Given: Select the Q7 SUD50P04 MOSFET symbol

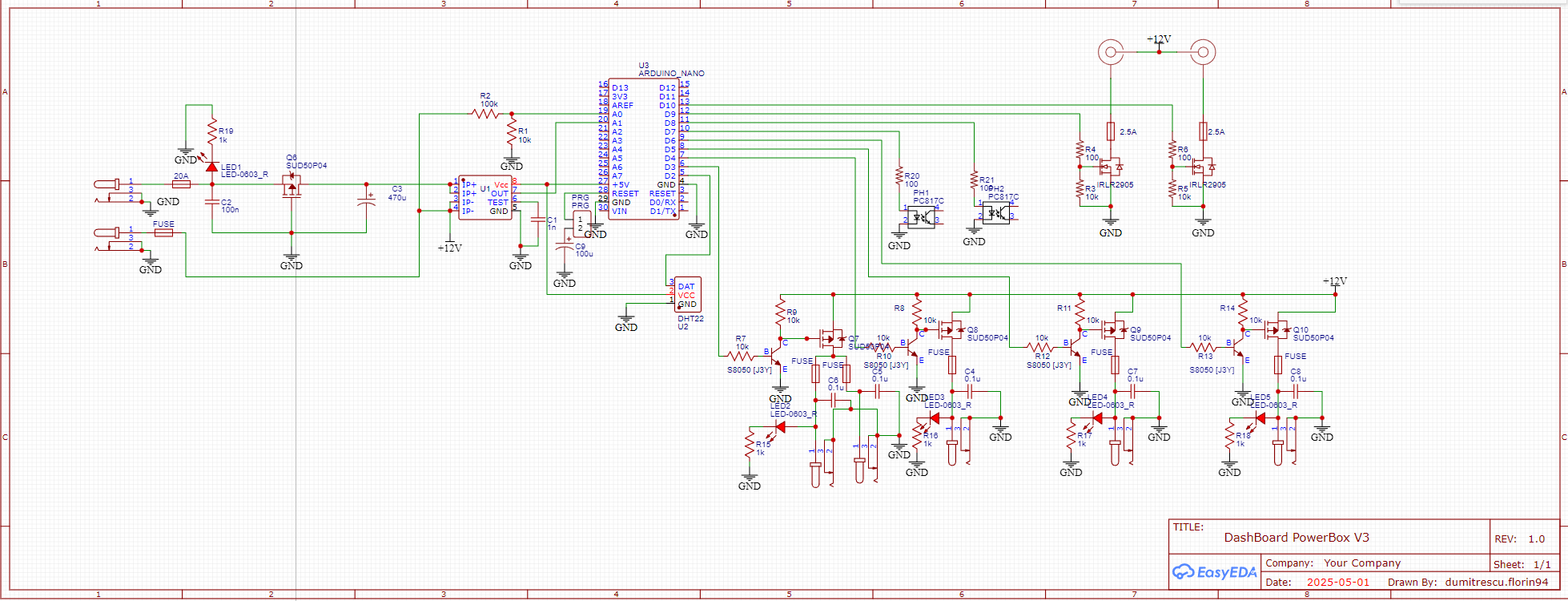Looking at the screenshot, I should click(x=832, y=338).
